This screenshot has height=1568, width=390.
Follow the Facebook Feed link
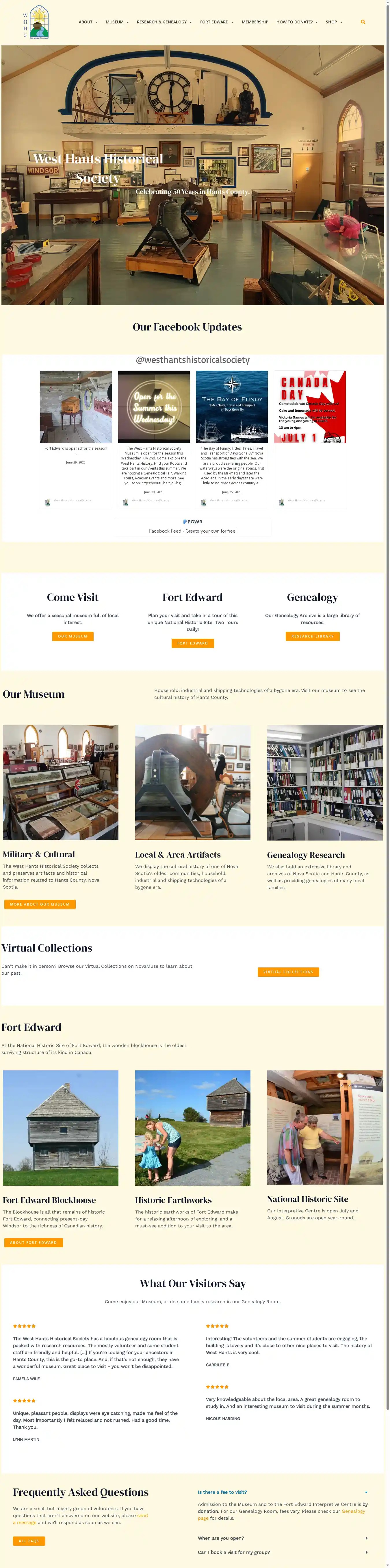click(x=165, y=531)
